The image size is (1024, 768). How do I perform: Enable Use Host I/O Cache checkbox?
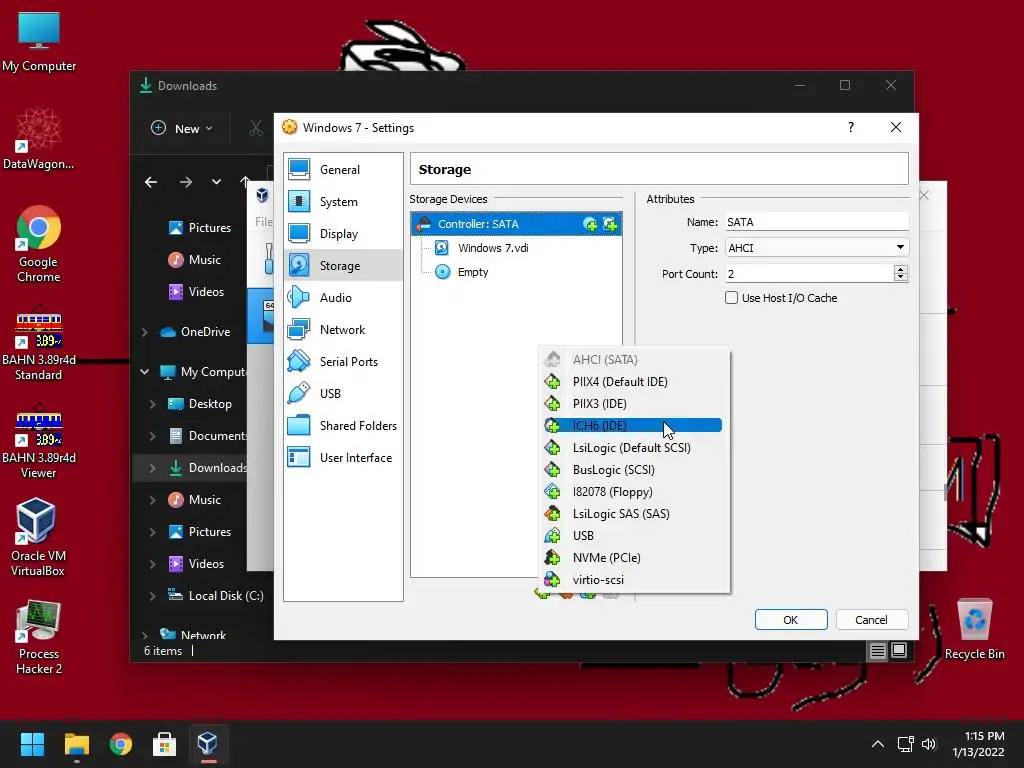pyautogui.click(x=731, y=298)
